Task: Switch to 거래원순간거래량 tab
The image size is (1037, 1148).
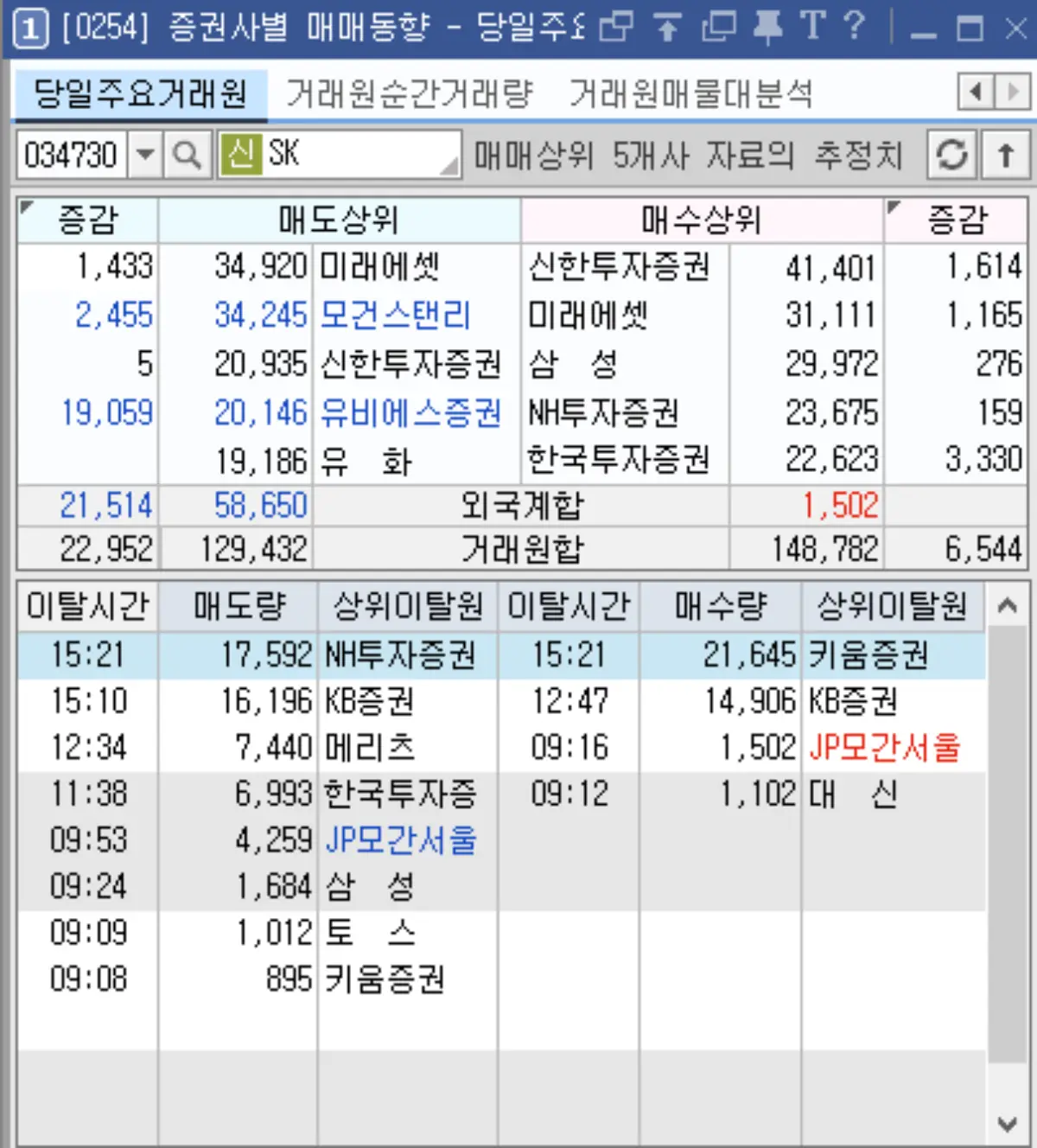Action: pyautogui.click(x=410, y=93)
